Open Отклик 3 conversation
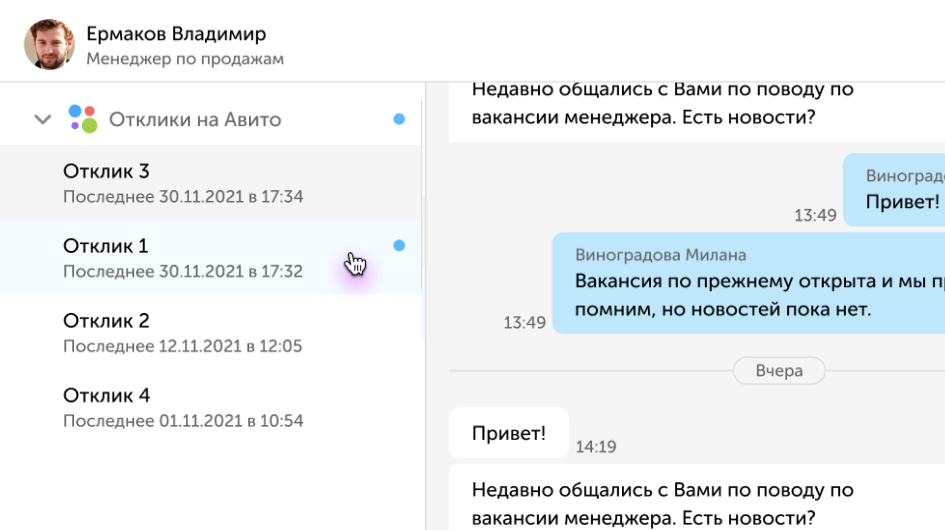Image resolution: width=945 pixels, height=530 pixels. [x=211, y=182]
